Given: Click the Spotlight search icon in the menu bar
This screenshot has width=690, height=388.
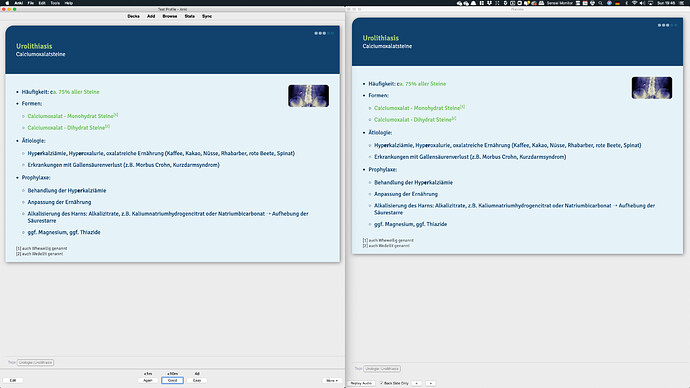Looking at the screenshot, I should click(x=600, y=3).
